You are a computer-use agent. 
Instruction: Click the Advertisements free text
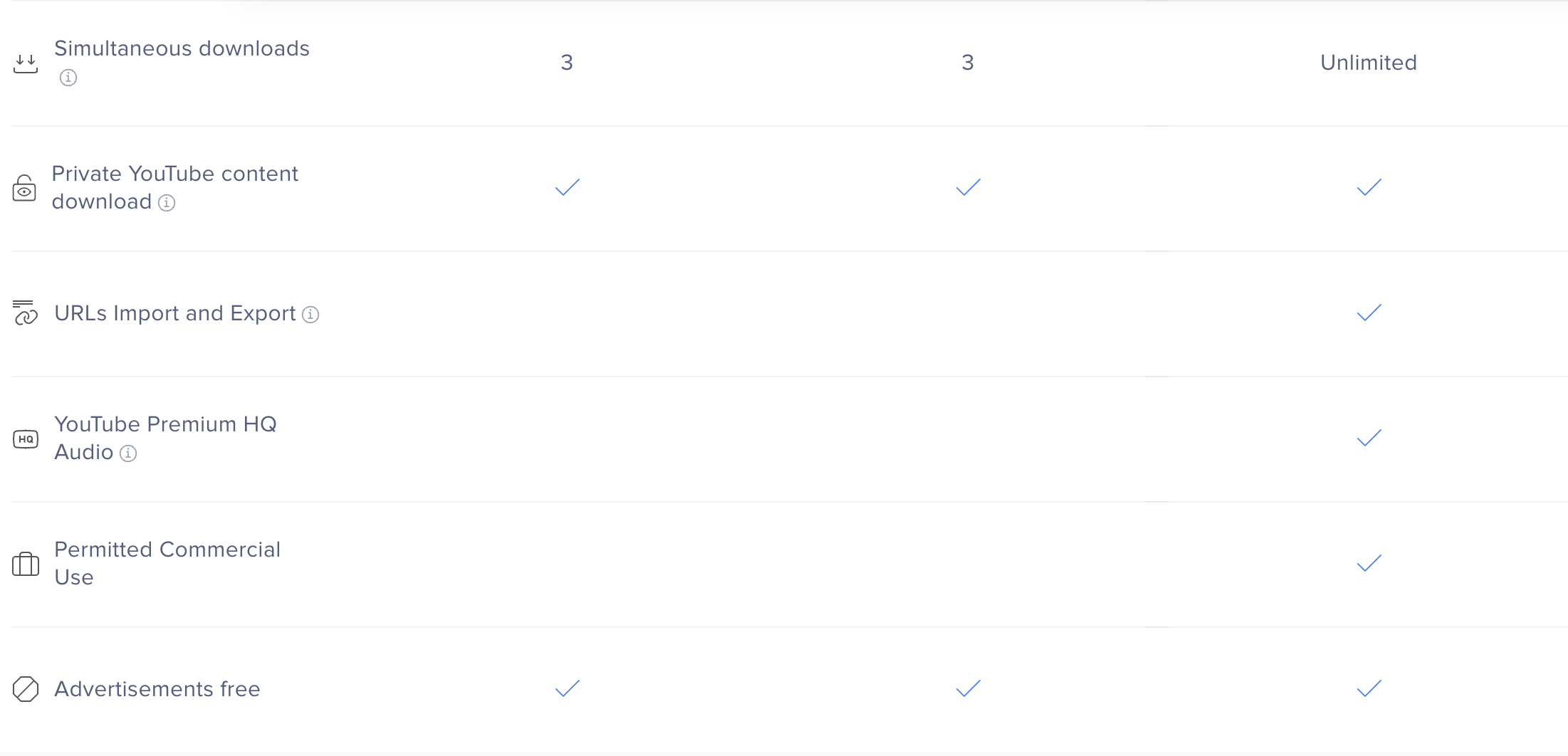pyautogui.click(x=157, y=689)
